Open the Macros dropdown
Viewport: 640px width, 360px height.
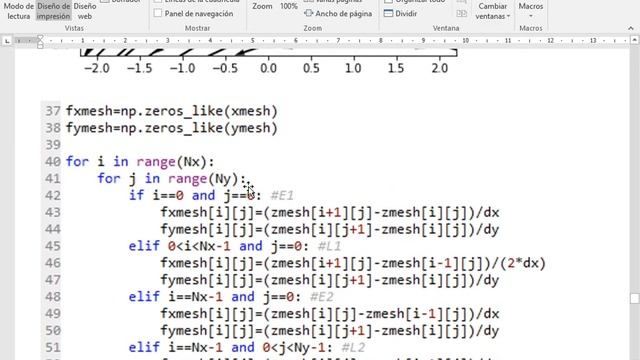(531, 11)
